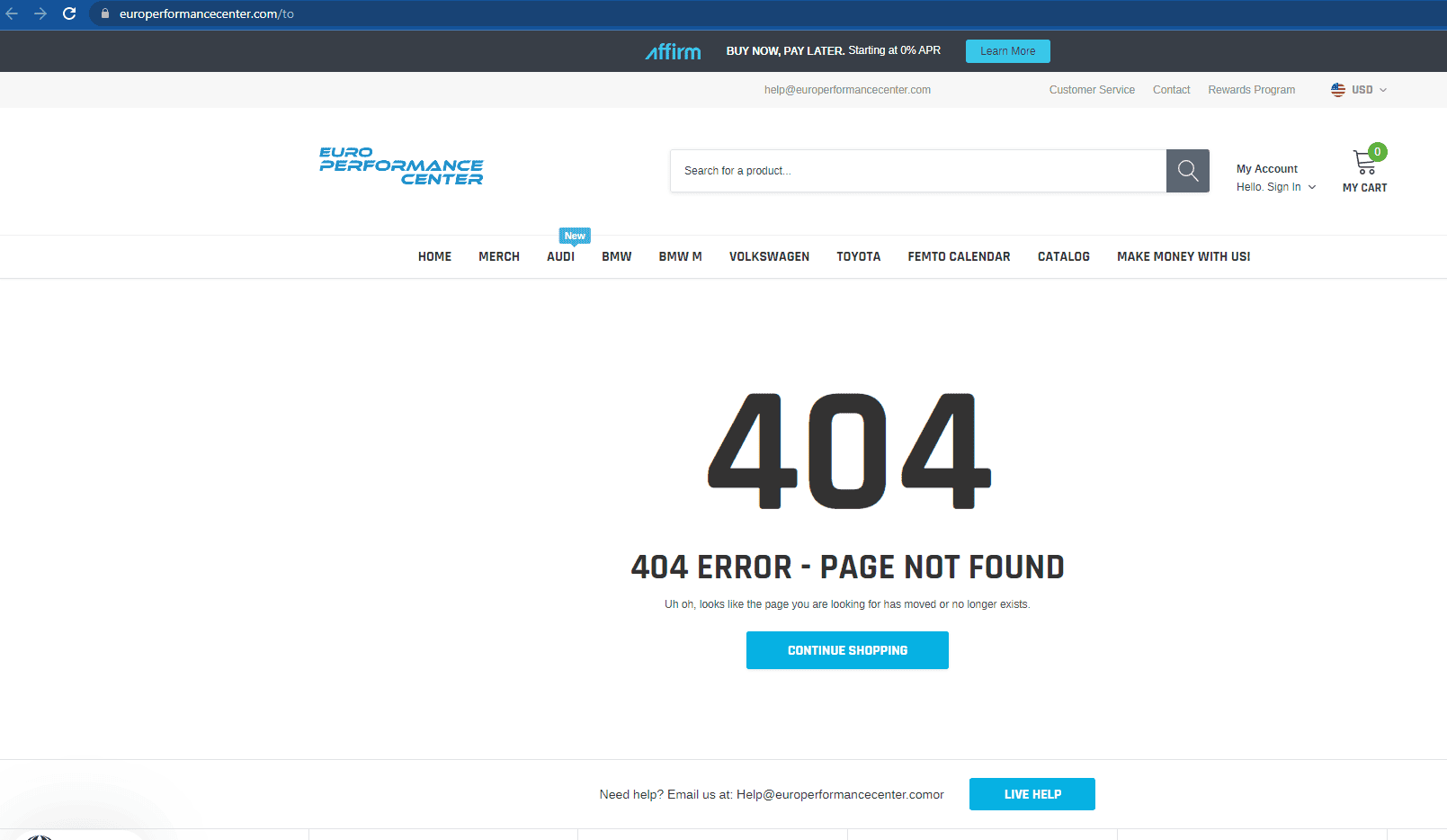The width and height of the screenshot is (1447, 840).
Task: Open FEMTO CALENDAR menu item
Action: tap(959, 256)
